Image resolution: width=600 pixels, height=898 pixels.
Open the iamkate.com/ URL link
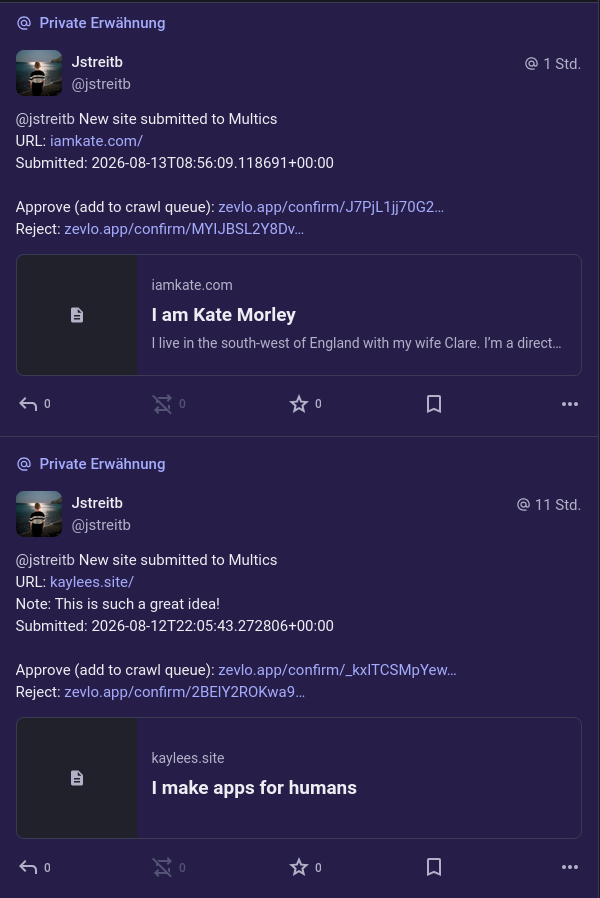point(96,141)
